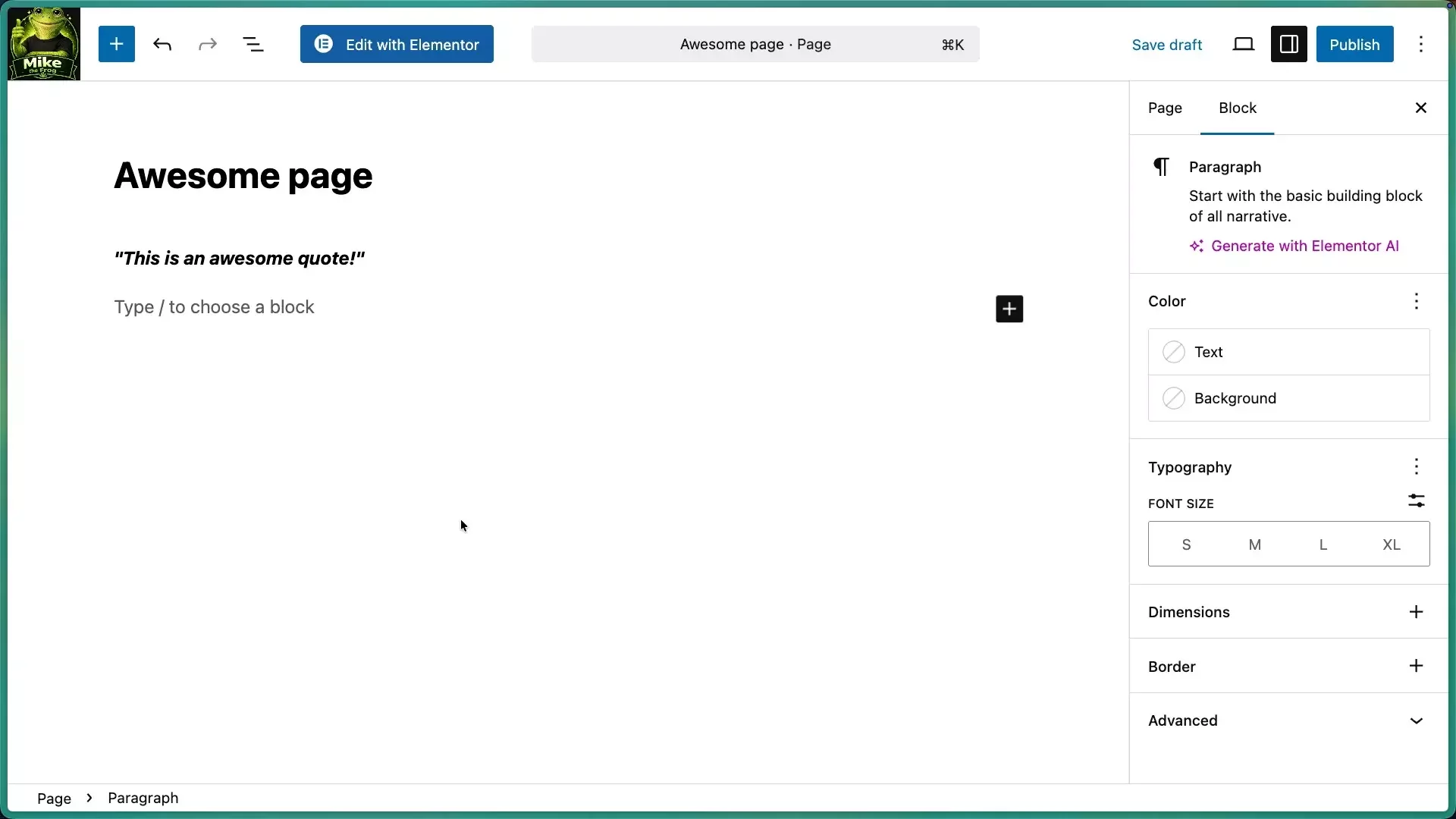Click the Edit with Elementor button
The height and width of the screenshot is (819, 1456).
(397, 44)
